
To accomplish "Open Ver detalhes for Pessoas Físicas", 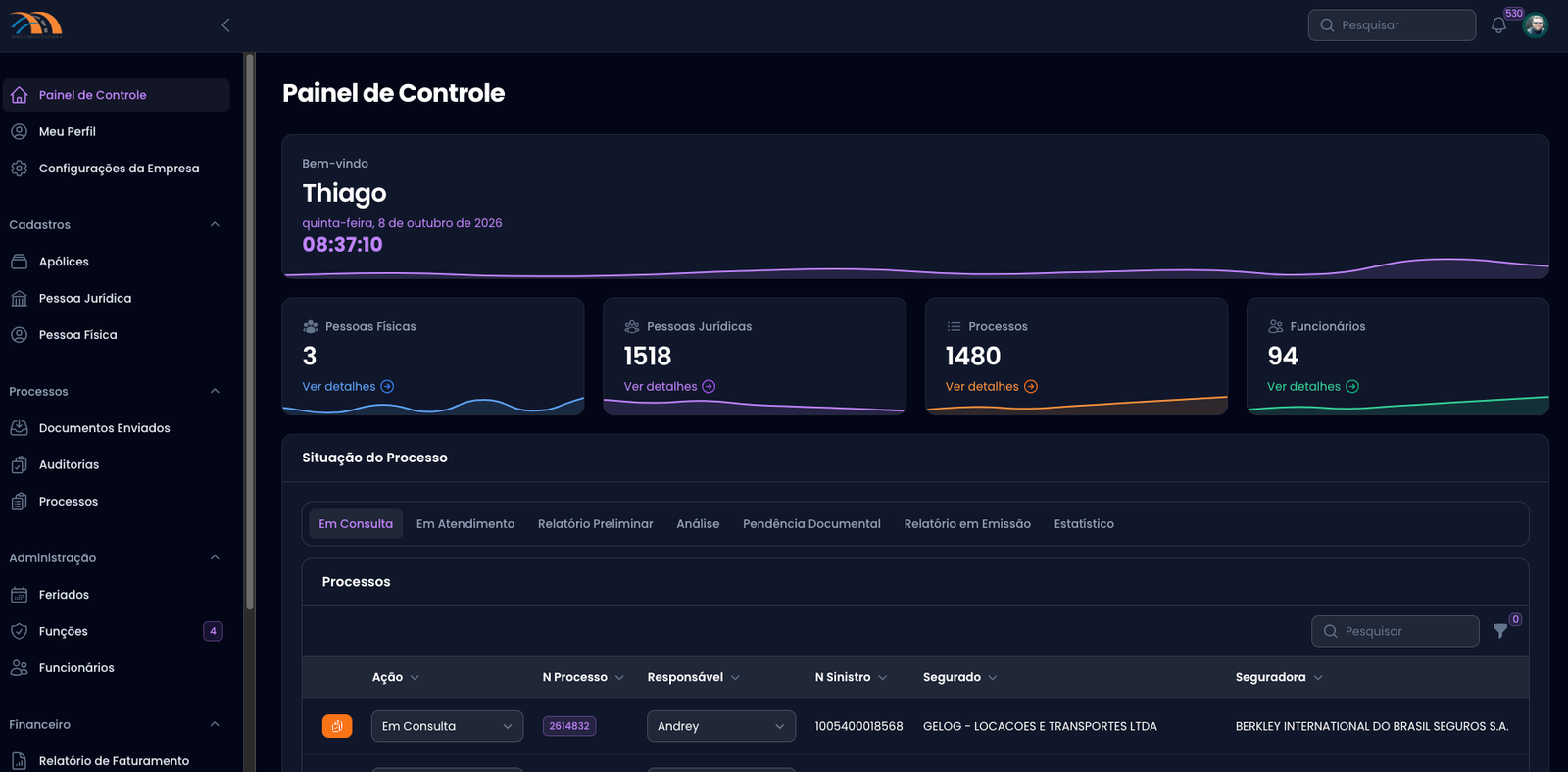I will click(348, 387).
